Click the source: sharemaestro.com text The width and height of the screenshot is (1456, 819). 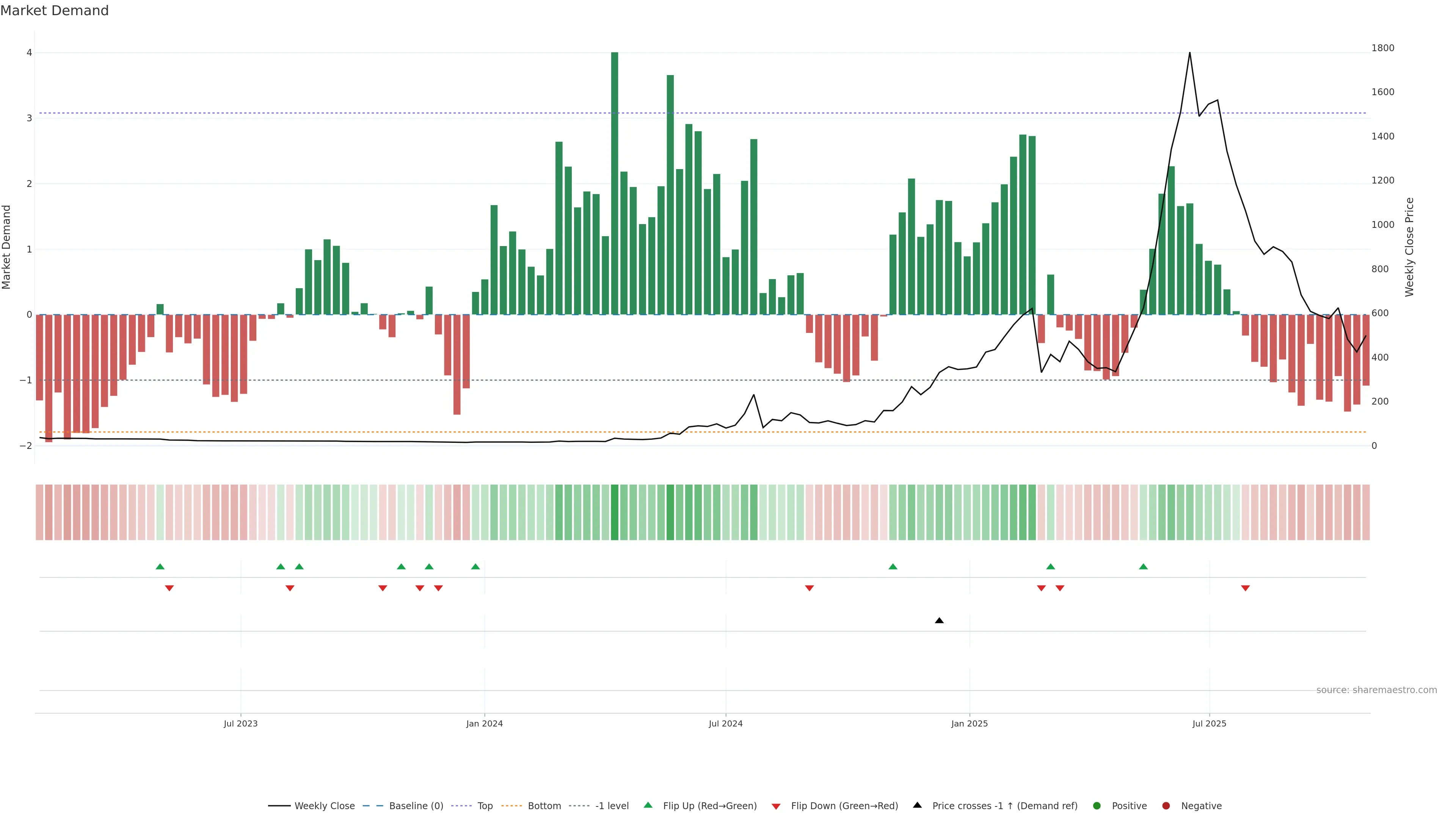tap(1376, 690)
